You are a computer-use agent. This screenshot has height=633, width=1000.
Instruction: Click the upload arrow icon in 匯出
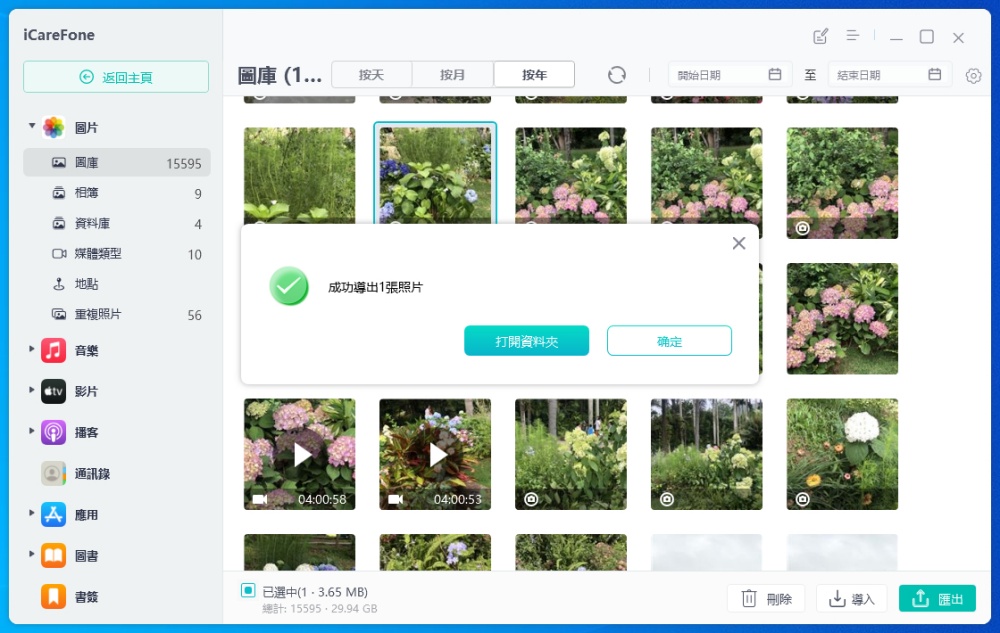[x=920, y=598]
